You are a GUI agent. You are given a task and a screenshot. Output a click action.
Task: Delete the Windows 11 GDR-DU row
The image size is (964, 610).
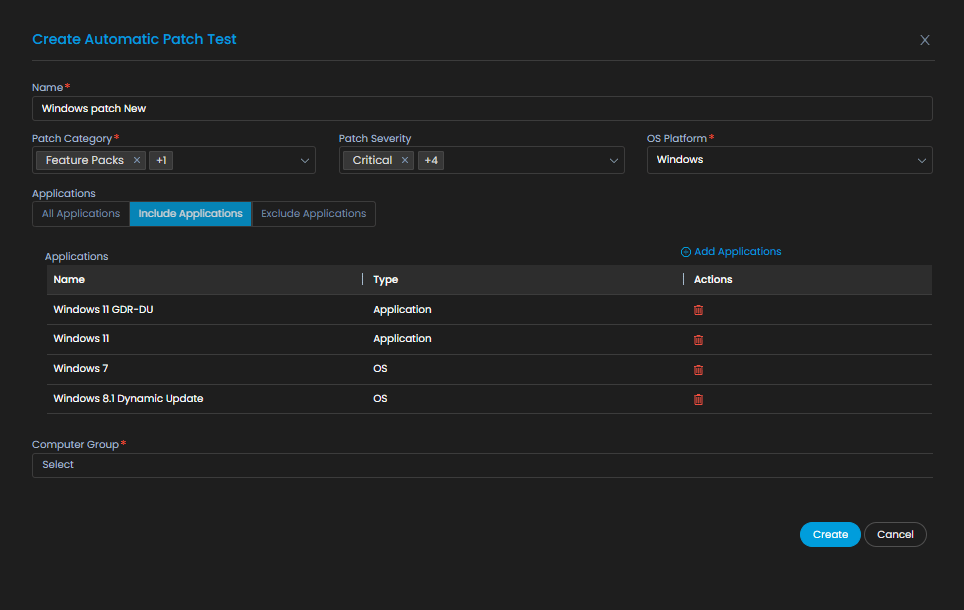coord(698,310)
